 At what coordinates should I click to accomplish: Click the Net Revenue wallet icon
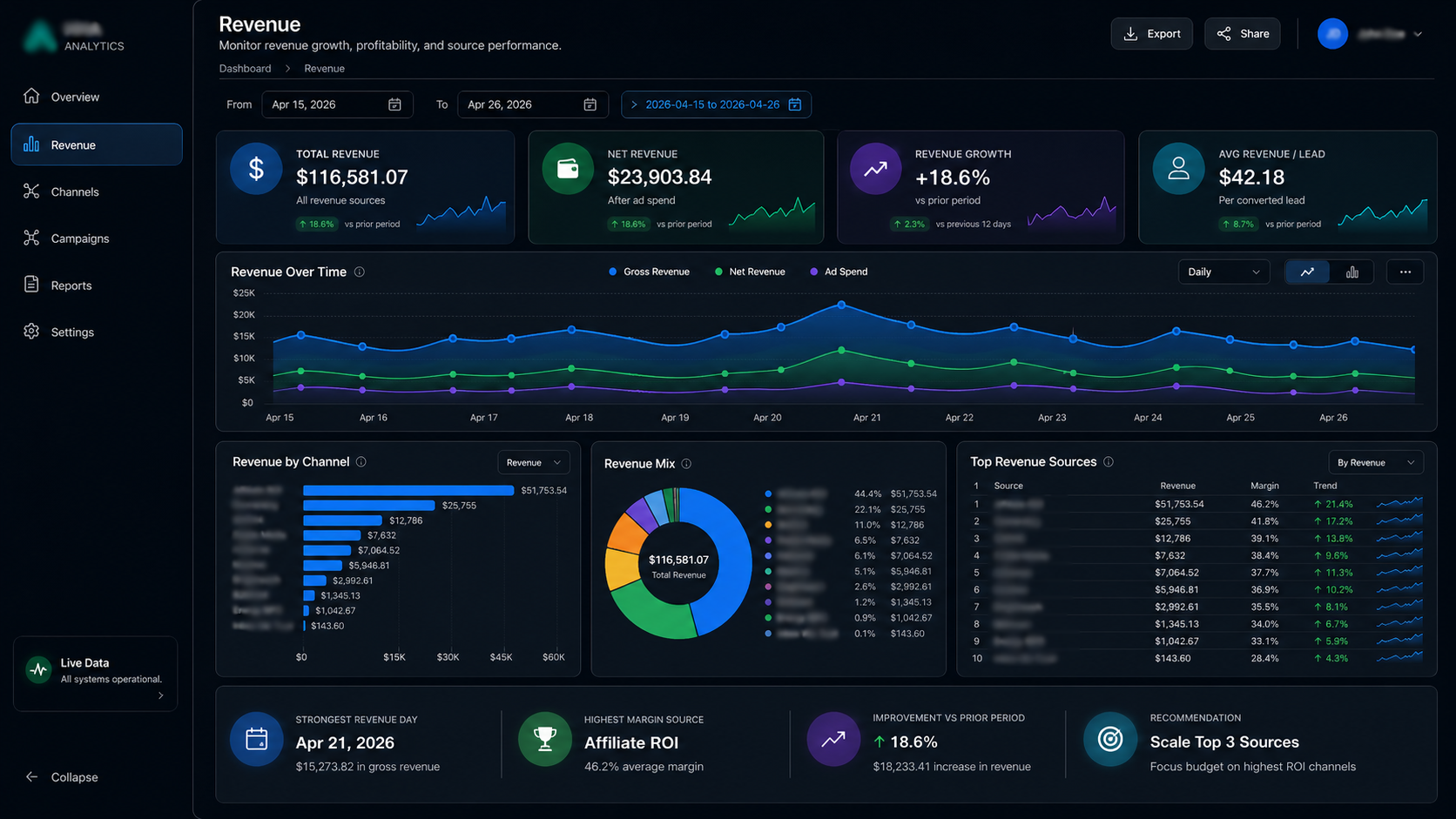coord(568,169)
